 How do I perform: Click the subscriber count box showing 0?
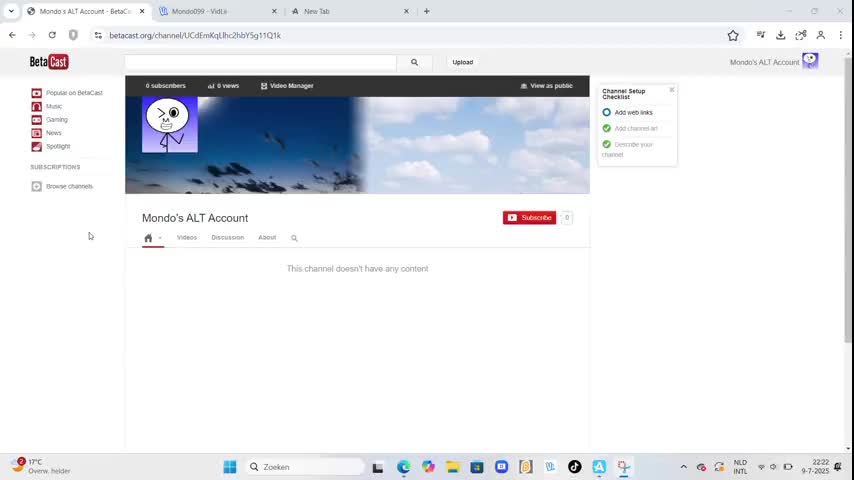coord(566,217)
